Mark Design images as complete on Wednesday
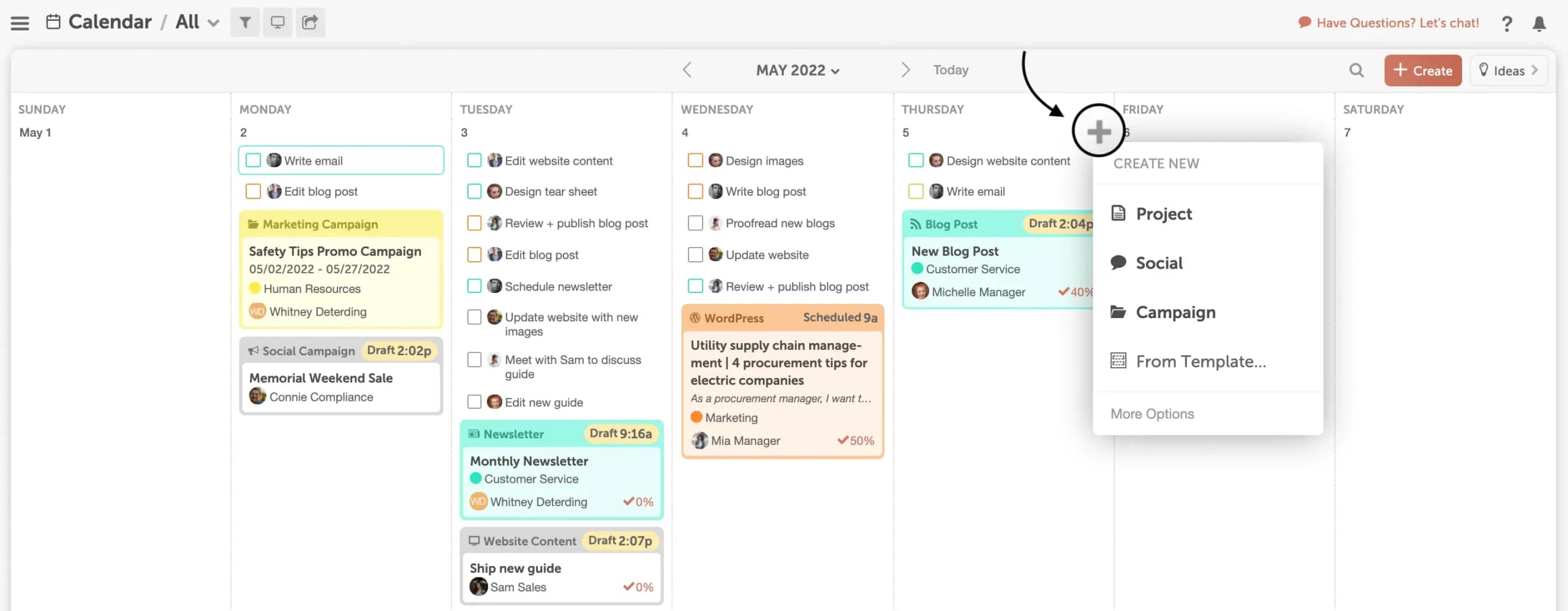The height and width of the screenshot is (611, 1568). point(695,160)
